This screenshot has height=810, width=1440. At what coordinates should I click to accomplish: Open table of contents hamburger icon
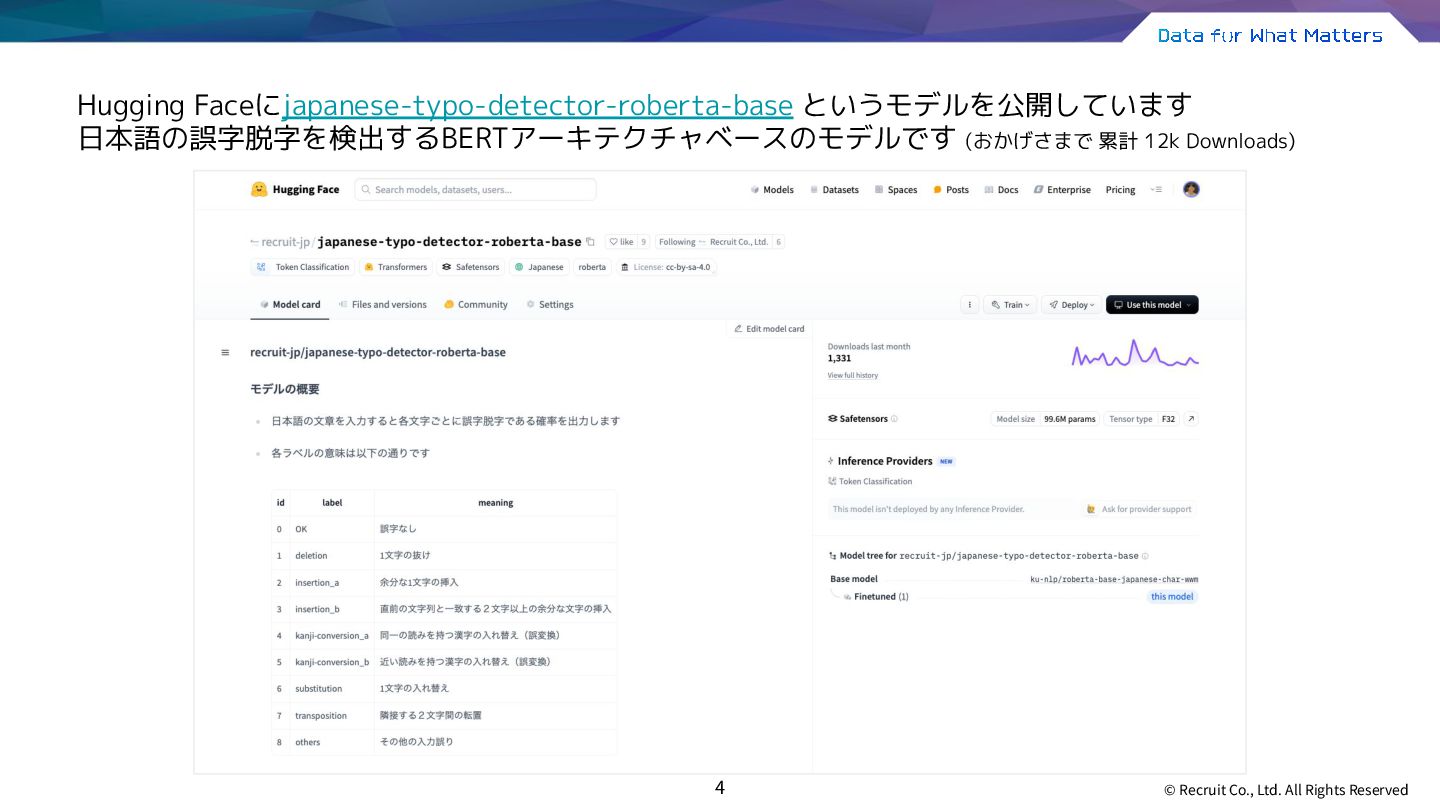pos(225,352)
